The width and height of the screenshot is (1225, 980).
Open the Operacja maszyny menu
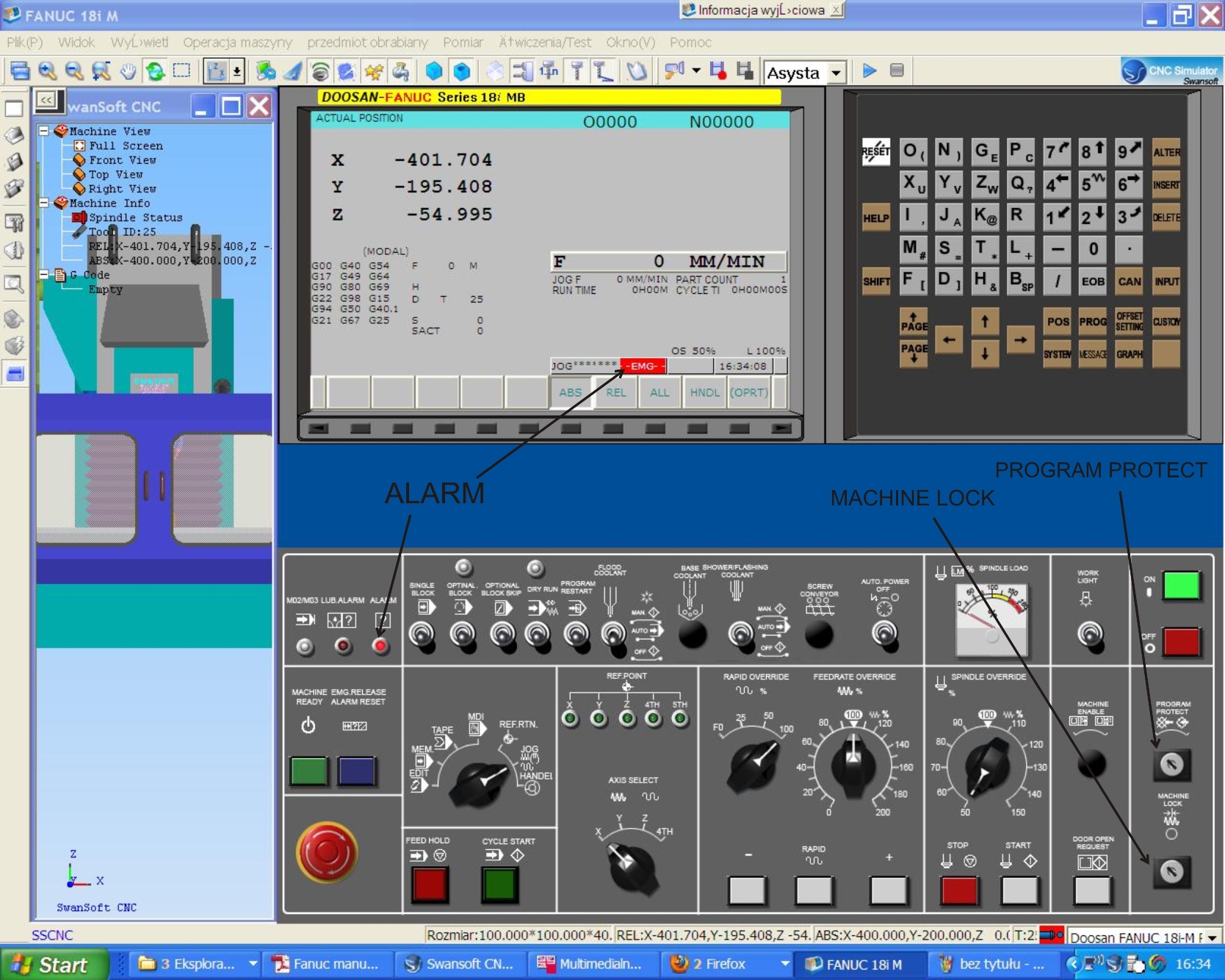[237, 43]
